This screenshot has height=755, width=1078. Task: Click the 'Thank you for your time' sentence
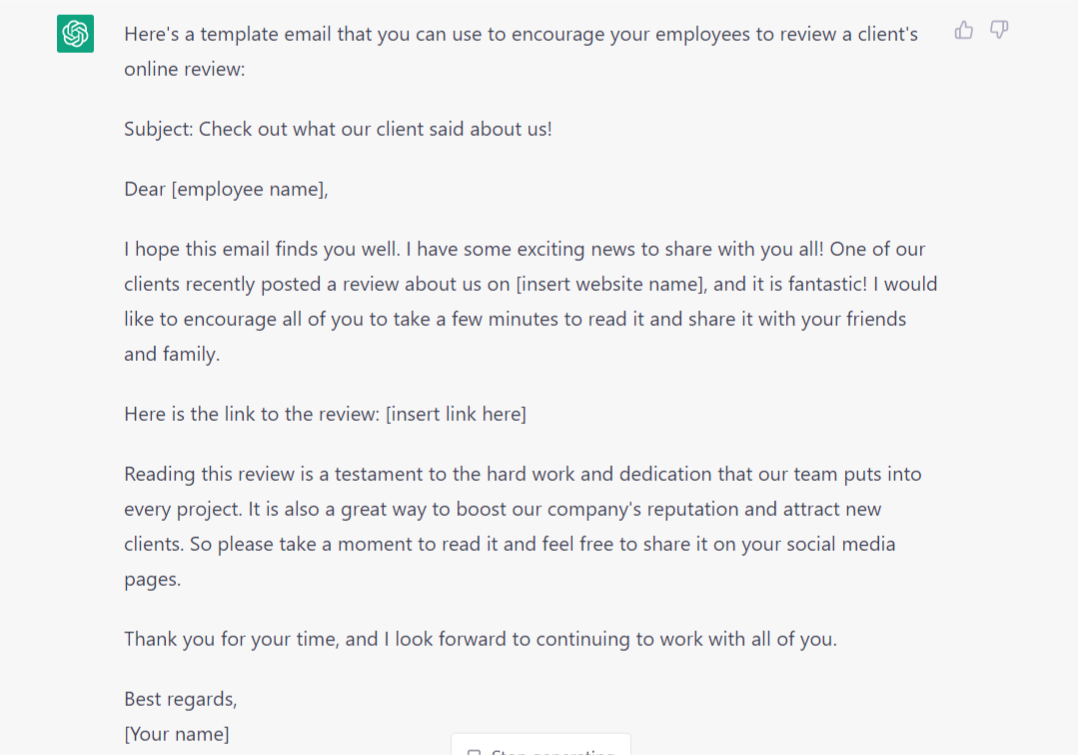pos(481,639)
